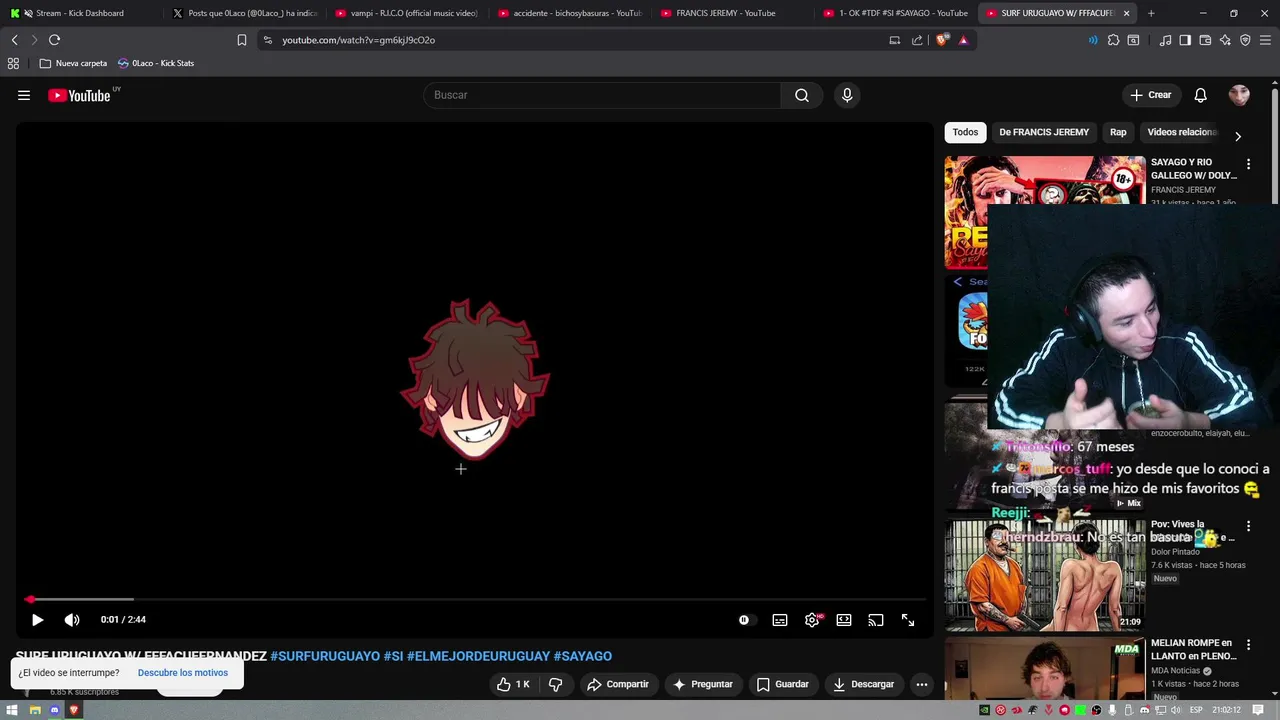Open #SURFURUGUAYO hashtag link
Screen dimensions: 1280x720
pos(325,656)
